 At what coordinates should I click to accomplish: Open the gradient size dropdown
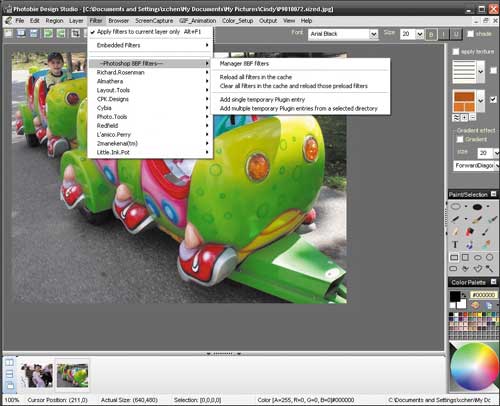[x=496, y=153]
